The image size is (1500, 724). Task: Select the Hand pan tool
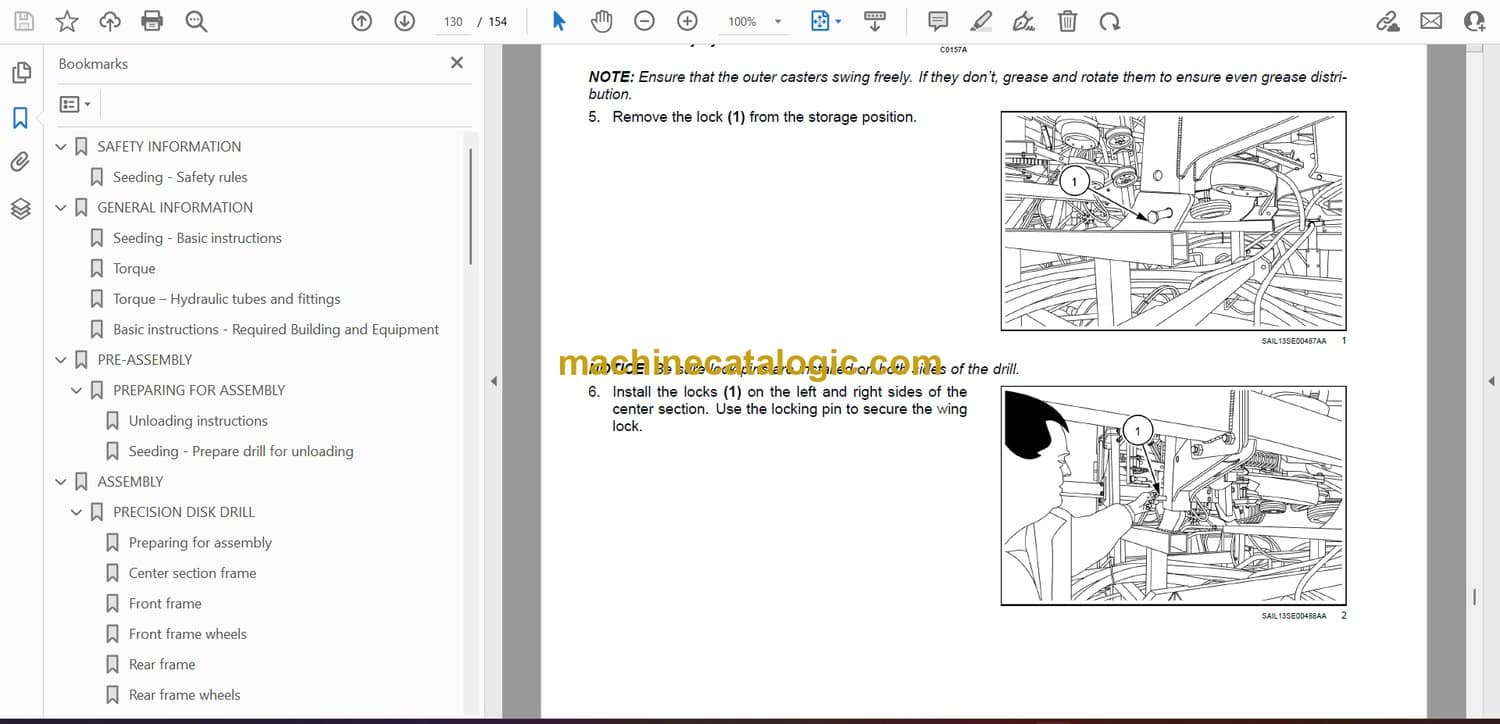coord(601,21)
